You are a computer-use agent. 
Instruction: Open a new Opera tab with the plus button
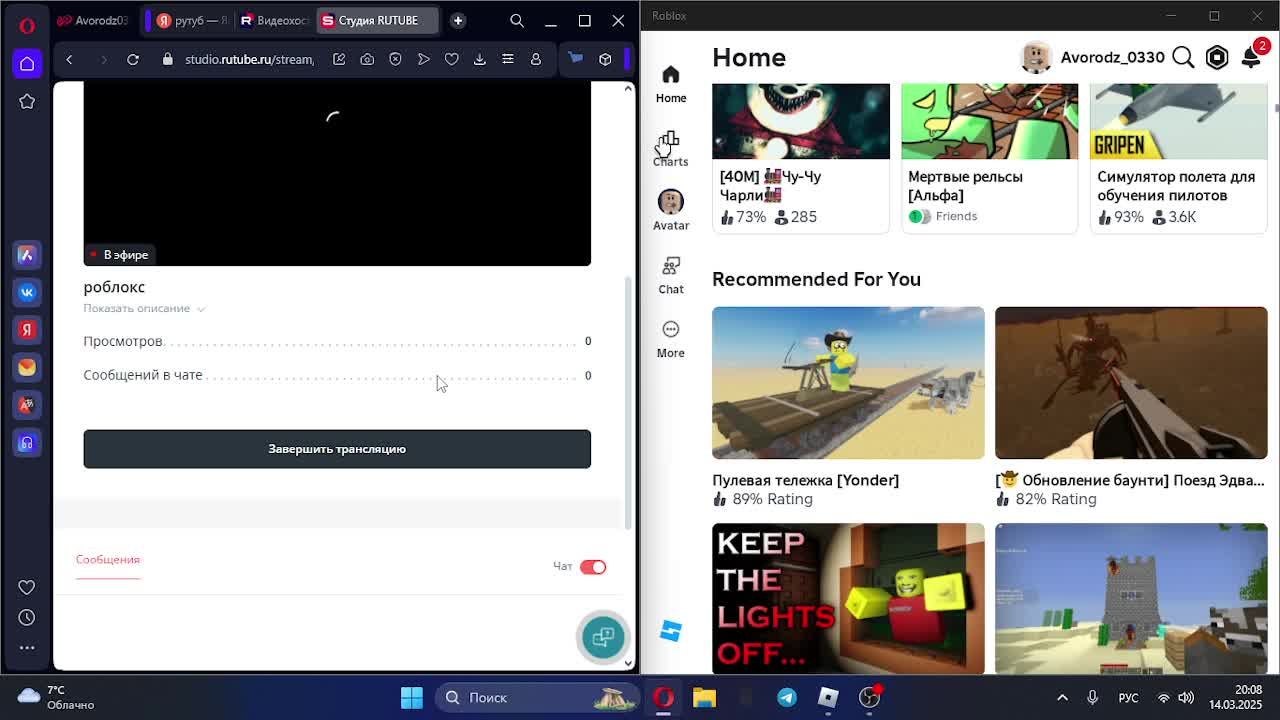(457, 20)
